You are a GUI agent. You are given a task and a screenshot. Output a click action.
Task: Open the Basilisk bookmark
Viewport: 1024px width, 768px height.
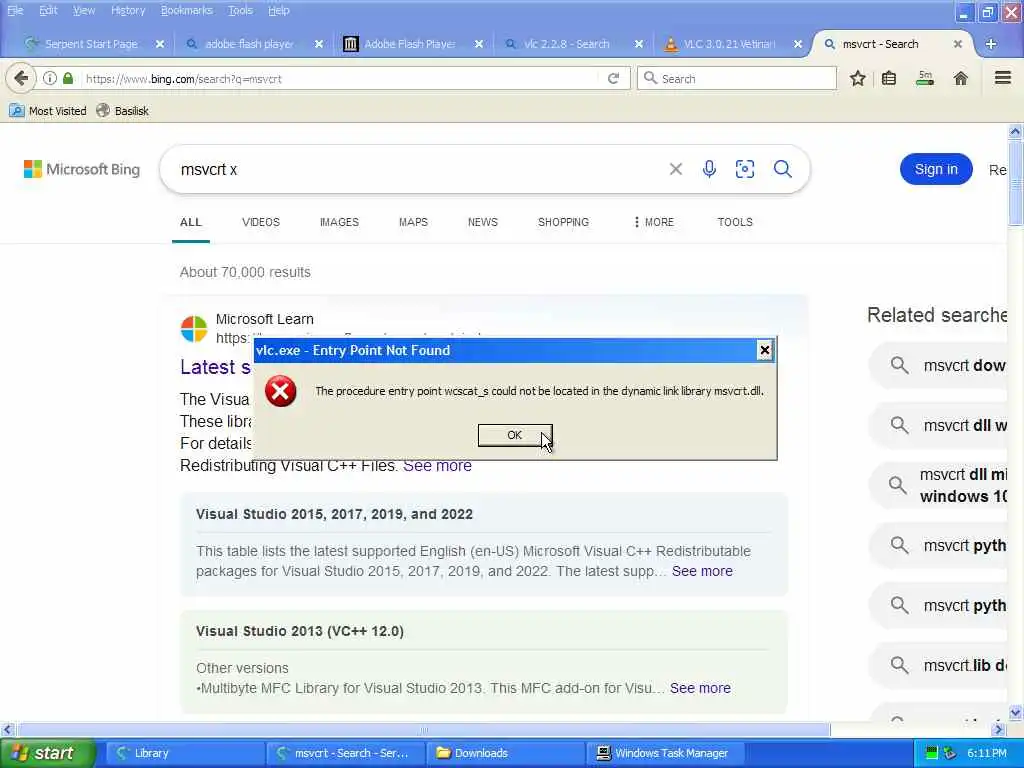pyautogui.click(x=123, y=111)
